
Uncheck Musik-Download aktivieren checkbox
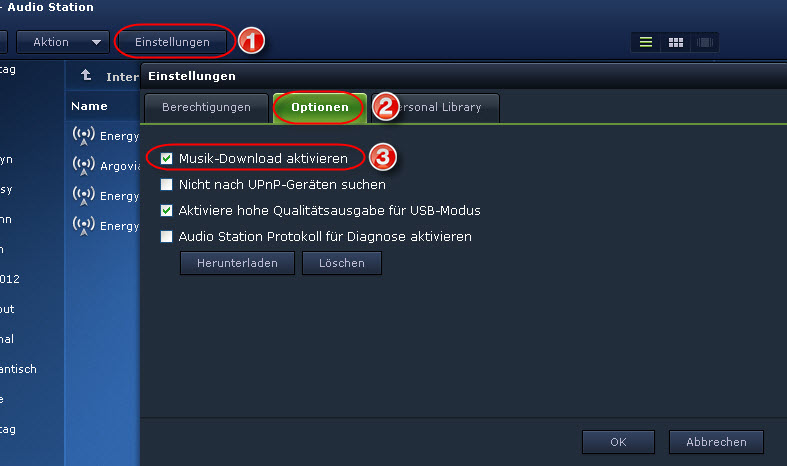(166, 159)
